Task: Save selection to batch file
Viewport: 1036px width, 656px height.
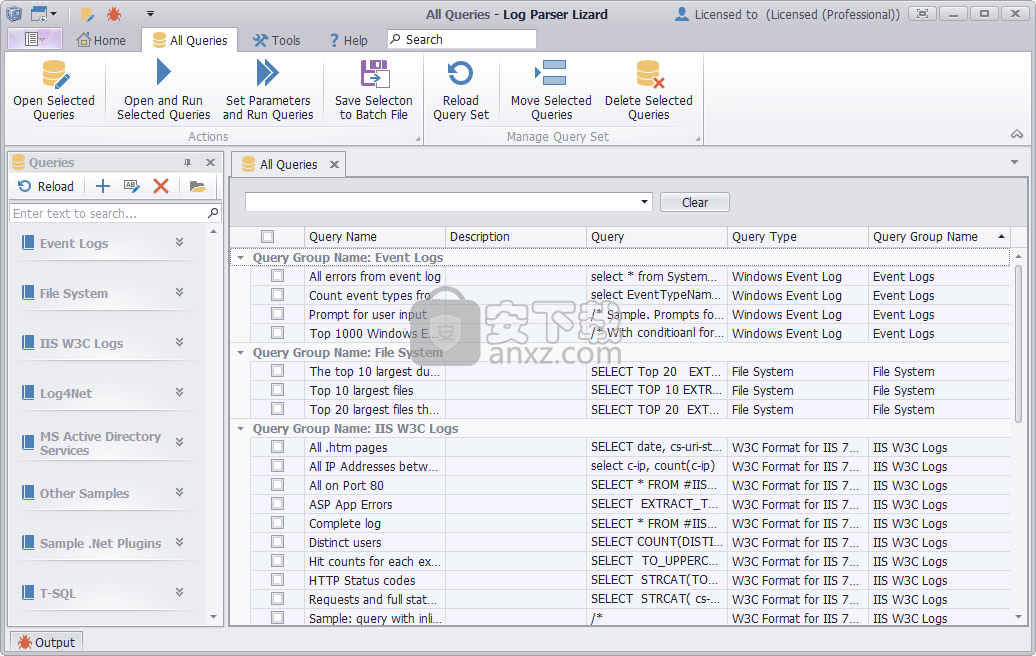Action: coord(373,91)
